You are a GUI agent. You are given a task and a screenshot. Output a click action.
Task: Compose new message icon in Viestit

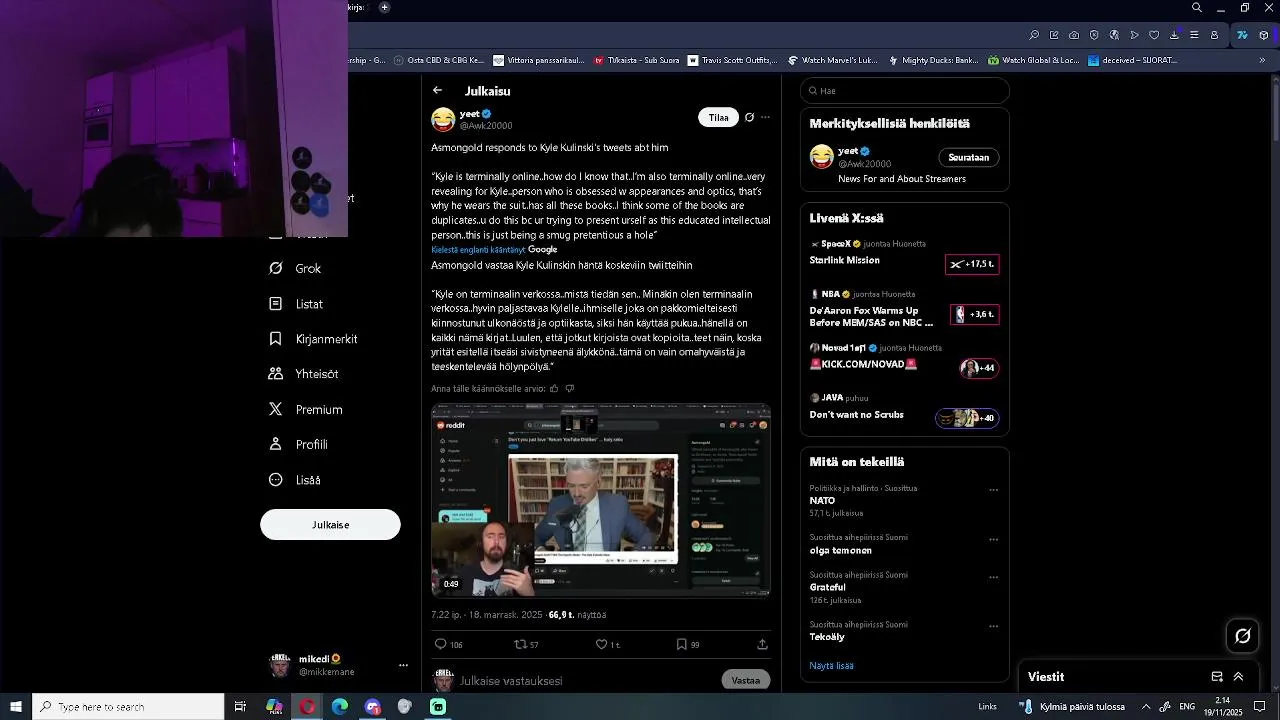[x=1217, y=677]
